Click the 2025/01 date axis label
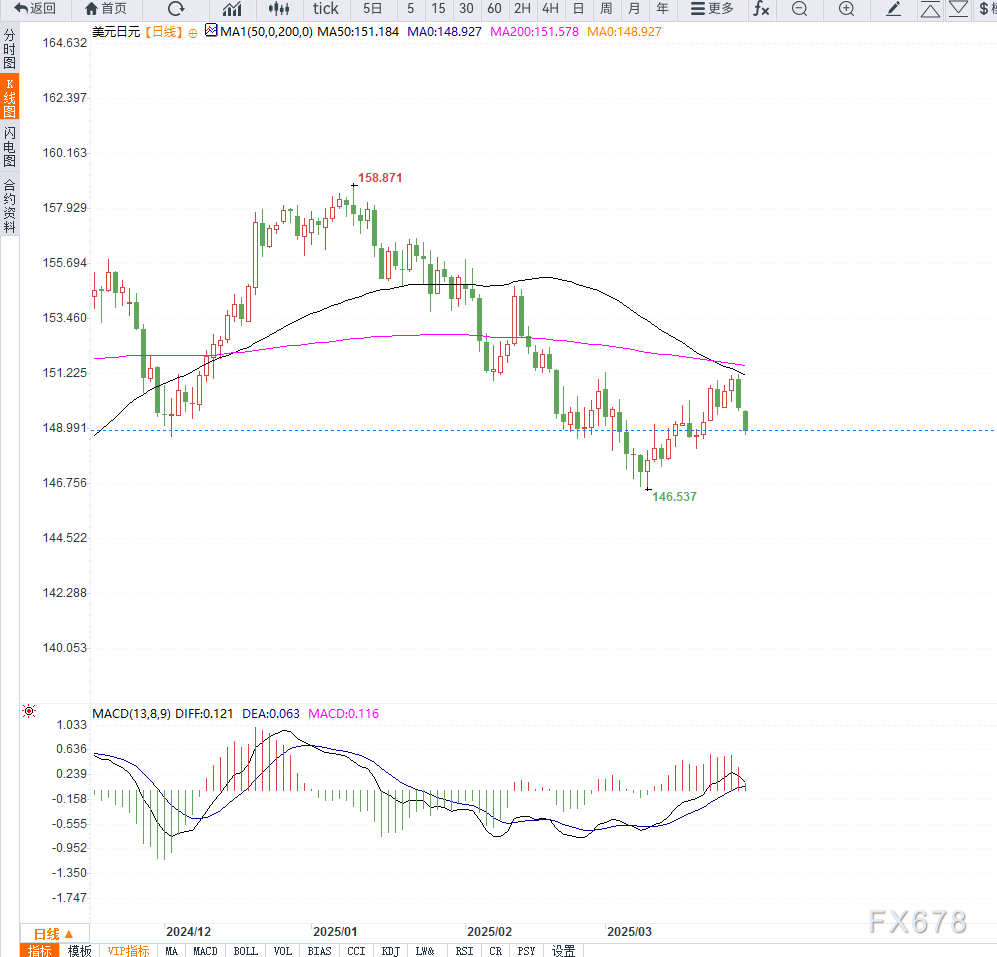The width and height of the screenshot is (997, 957). (335, 932)
